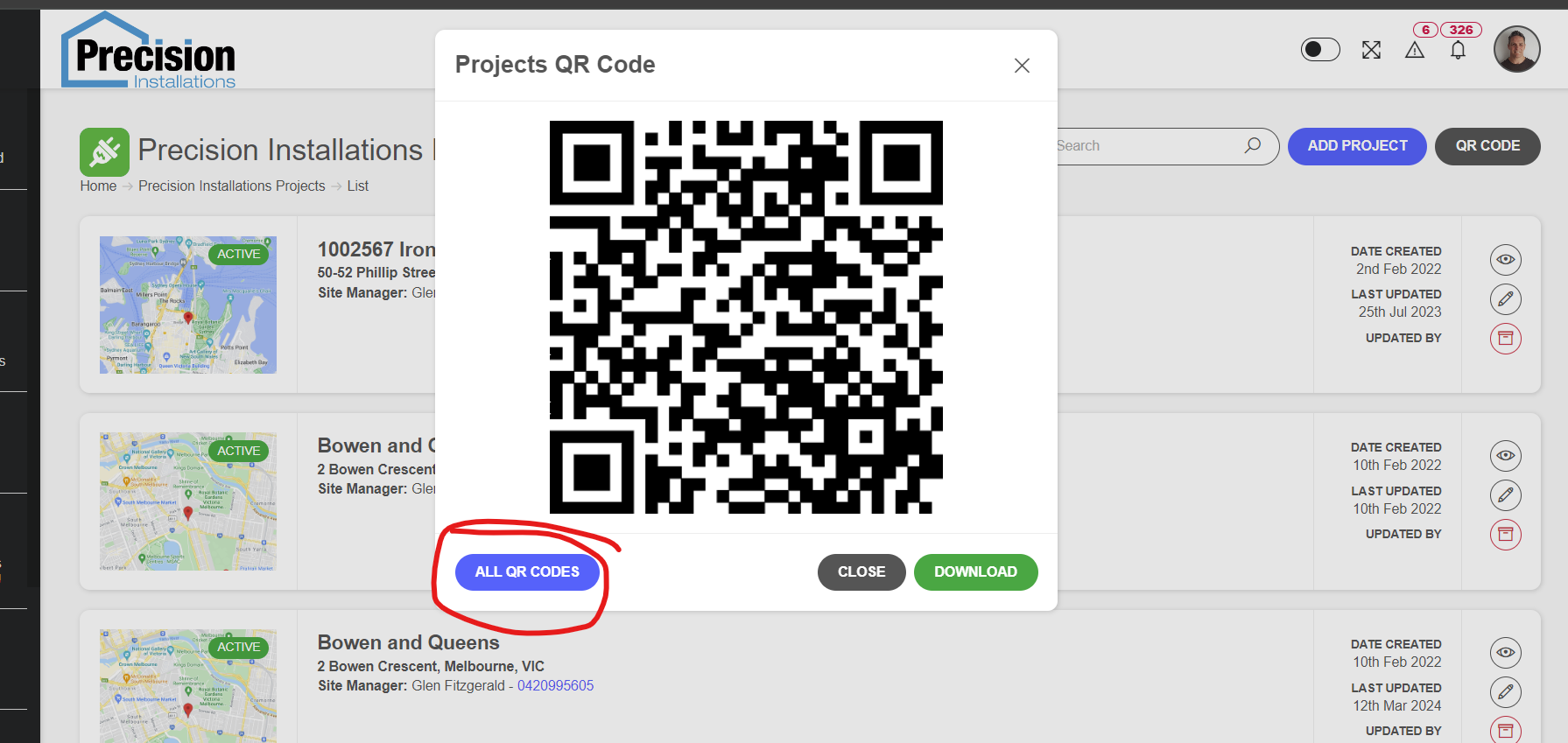
Task: Toggle the dark mode switch
Action: click(x=1320, y=50)
